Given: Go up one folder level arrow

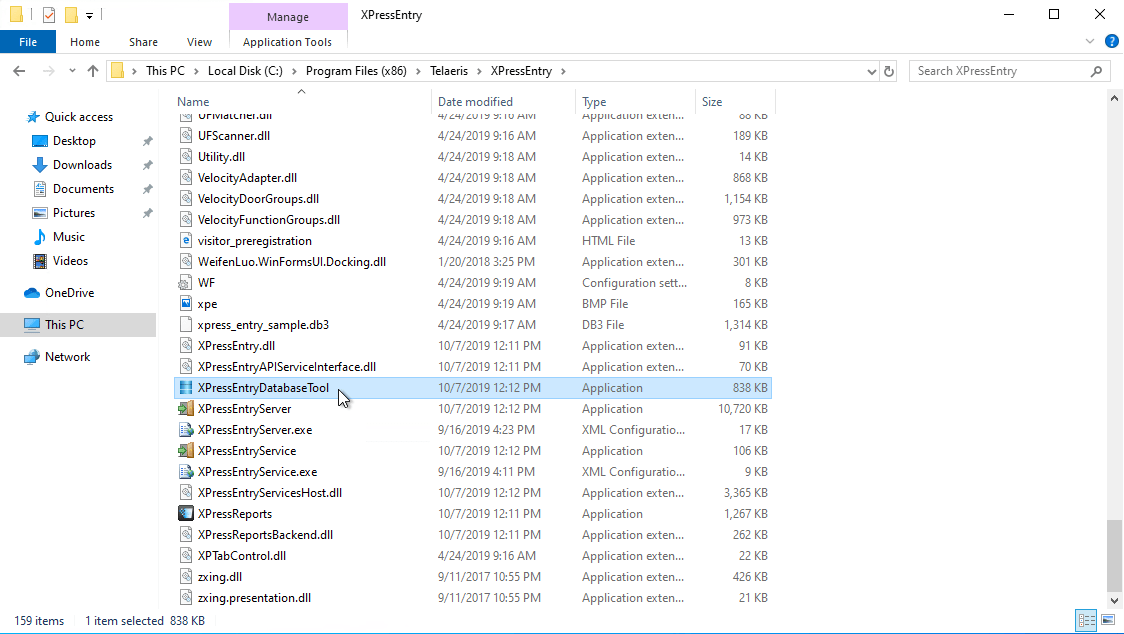Looking at the screenshot, I should [92, 71].
